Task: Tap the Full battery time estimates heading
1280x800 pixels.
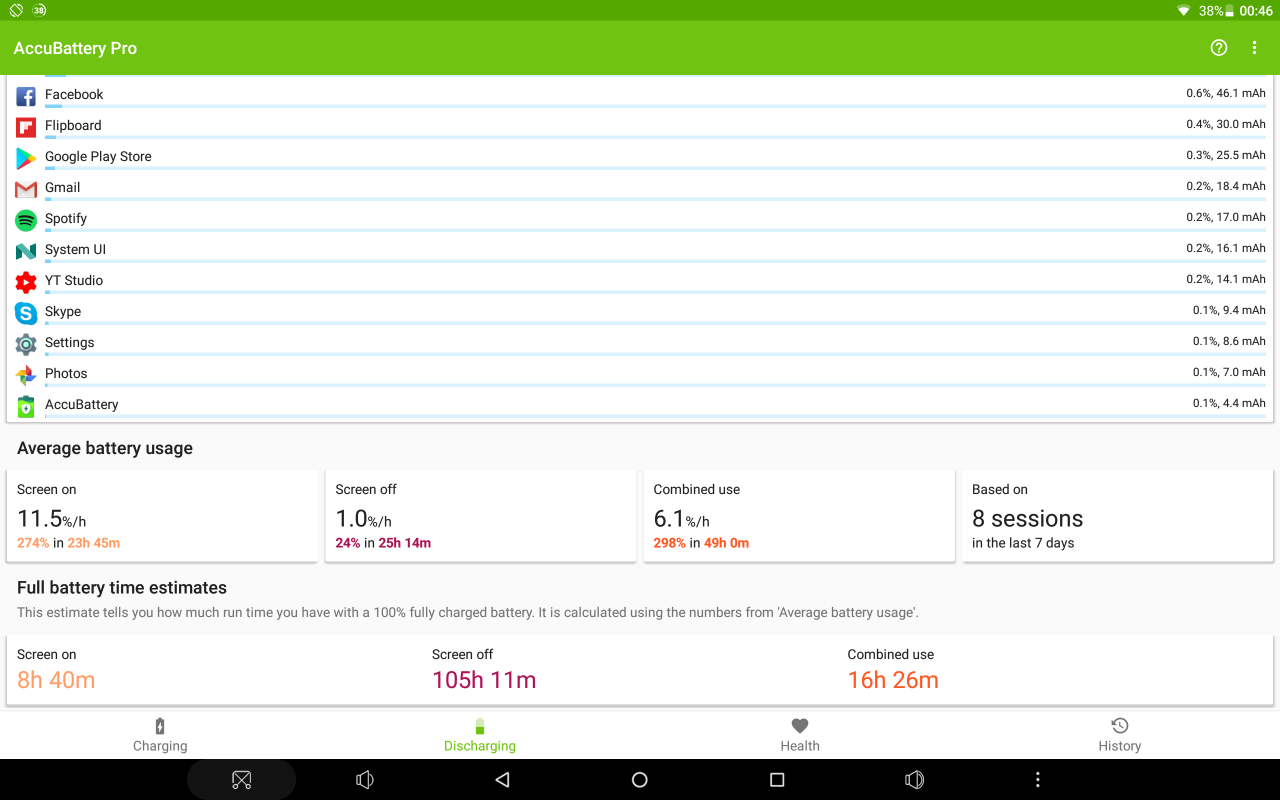Action: (122, 588)
